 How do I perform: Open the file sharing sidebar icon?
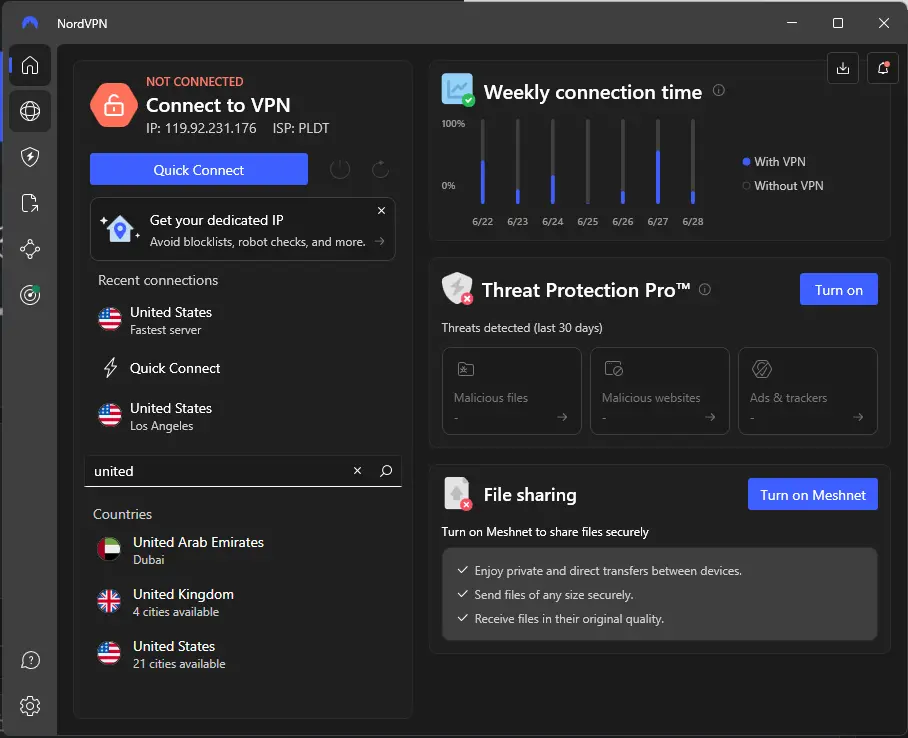tap(30, 203)
